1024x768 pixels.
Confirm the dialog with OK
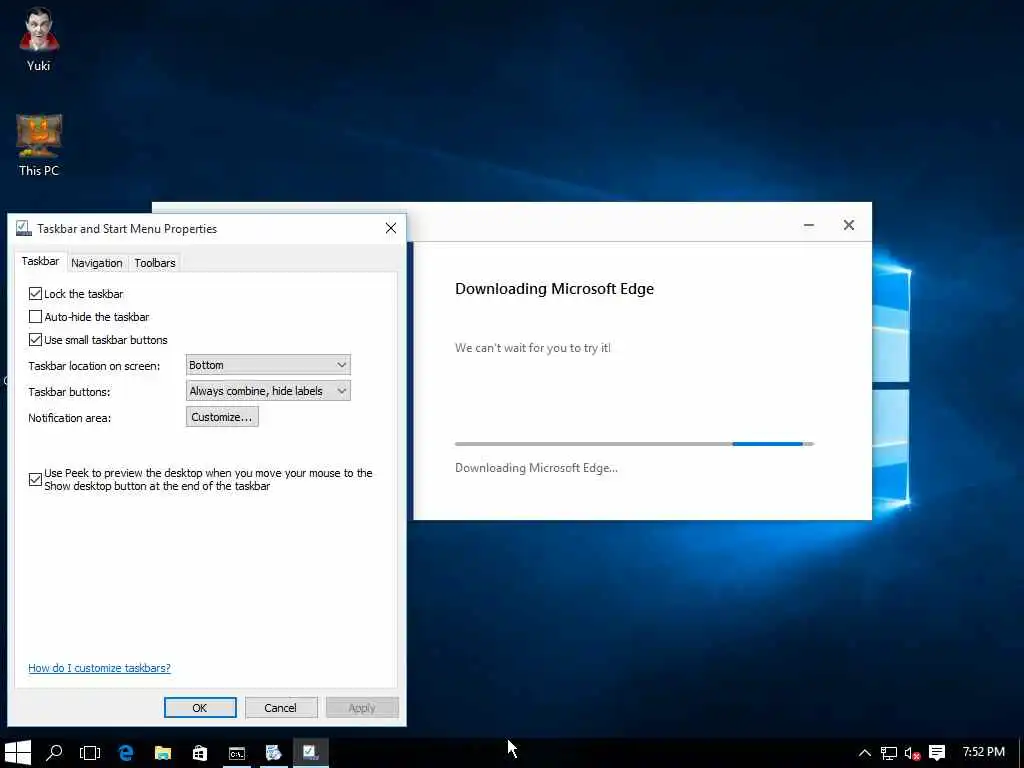tap(200, 708)
